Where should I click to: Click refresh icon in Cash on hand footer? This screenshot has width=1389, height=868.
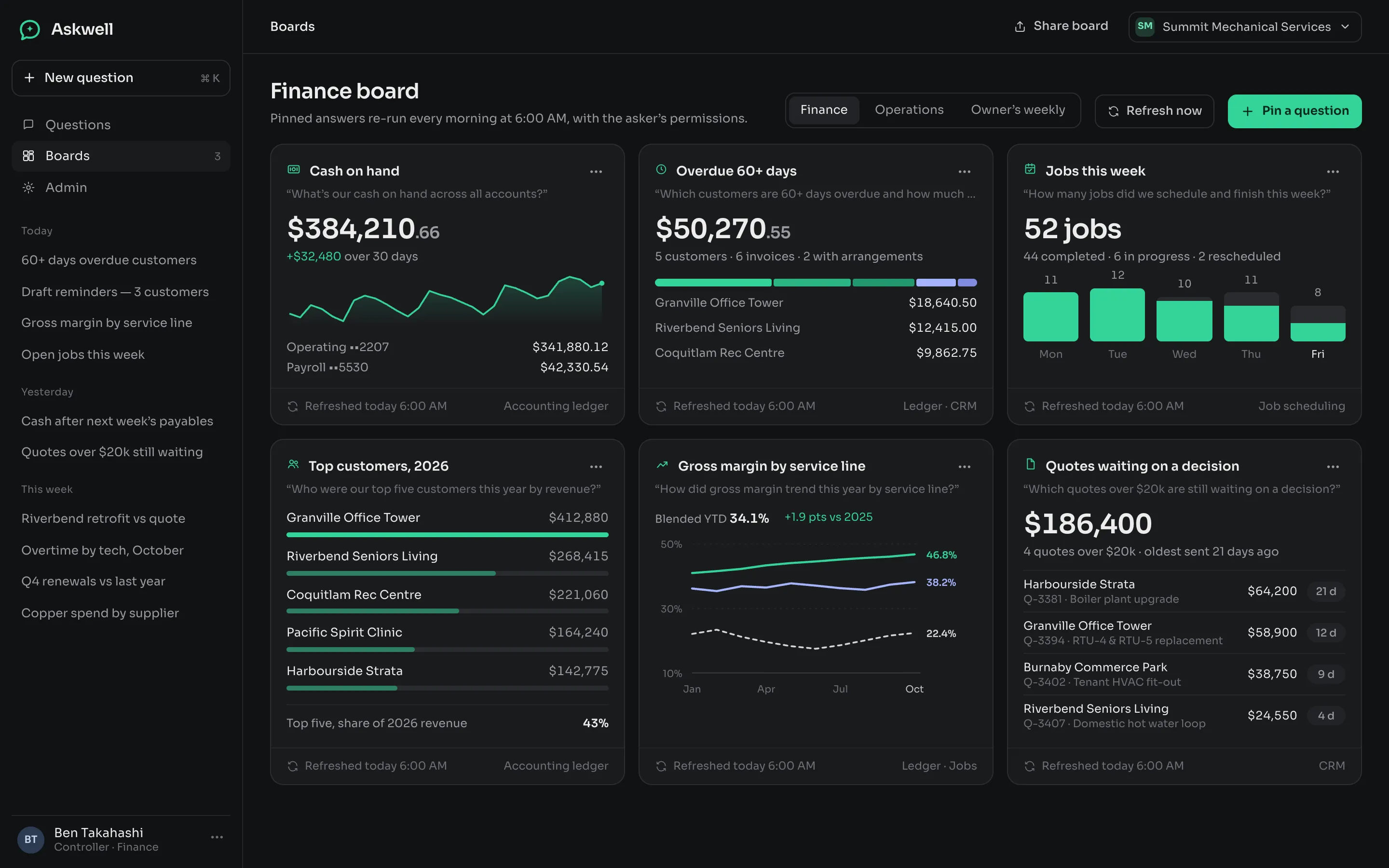pyautogui.click(x=293, y=407)
